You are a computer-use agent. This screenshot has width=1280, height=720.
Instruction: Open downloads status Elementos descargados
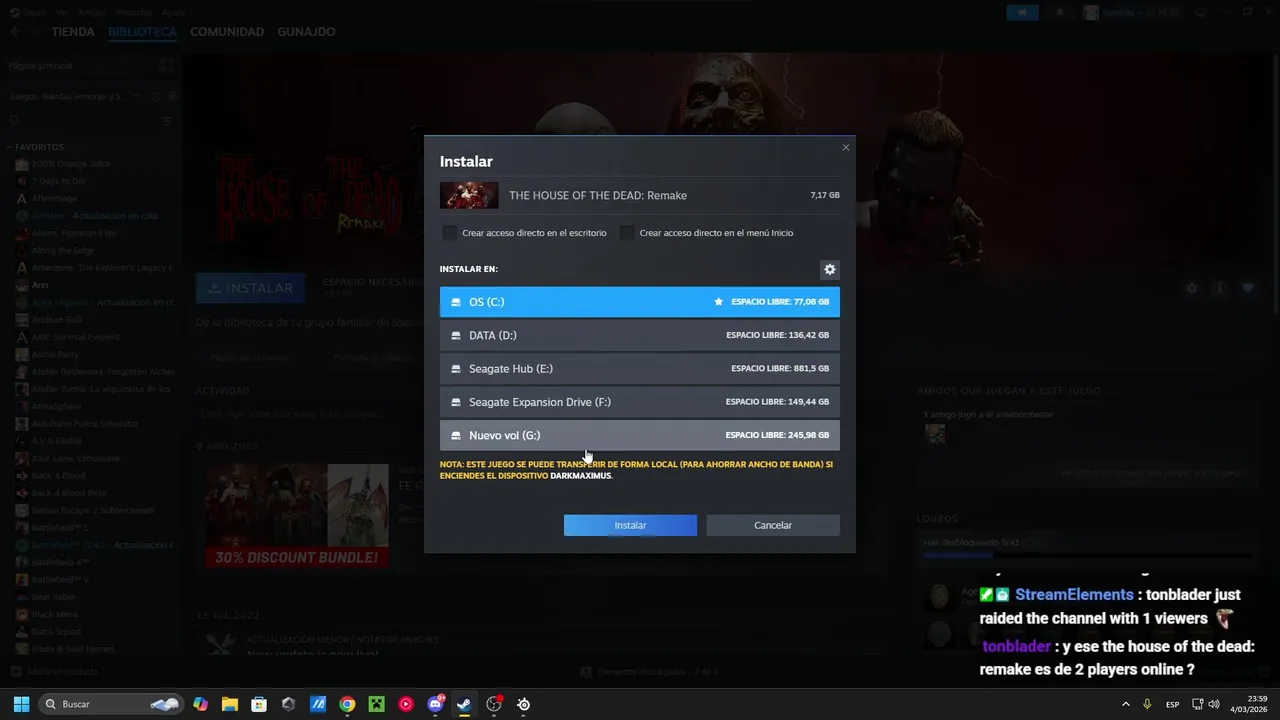[x=650, y=672]
